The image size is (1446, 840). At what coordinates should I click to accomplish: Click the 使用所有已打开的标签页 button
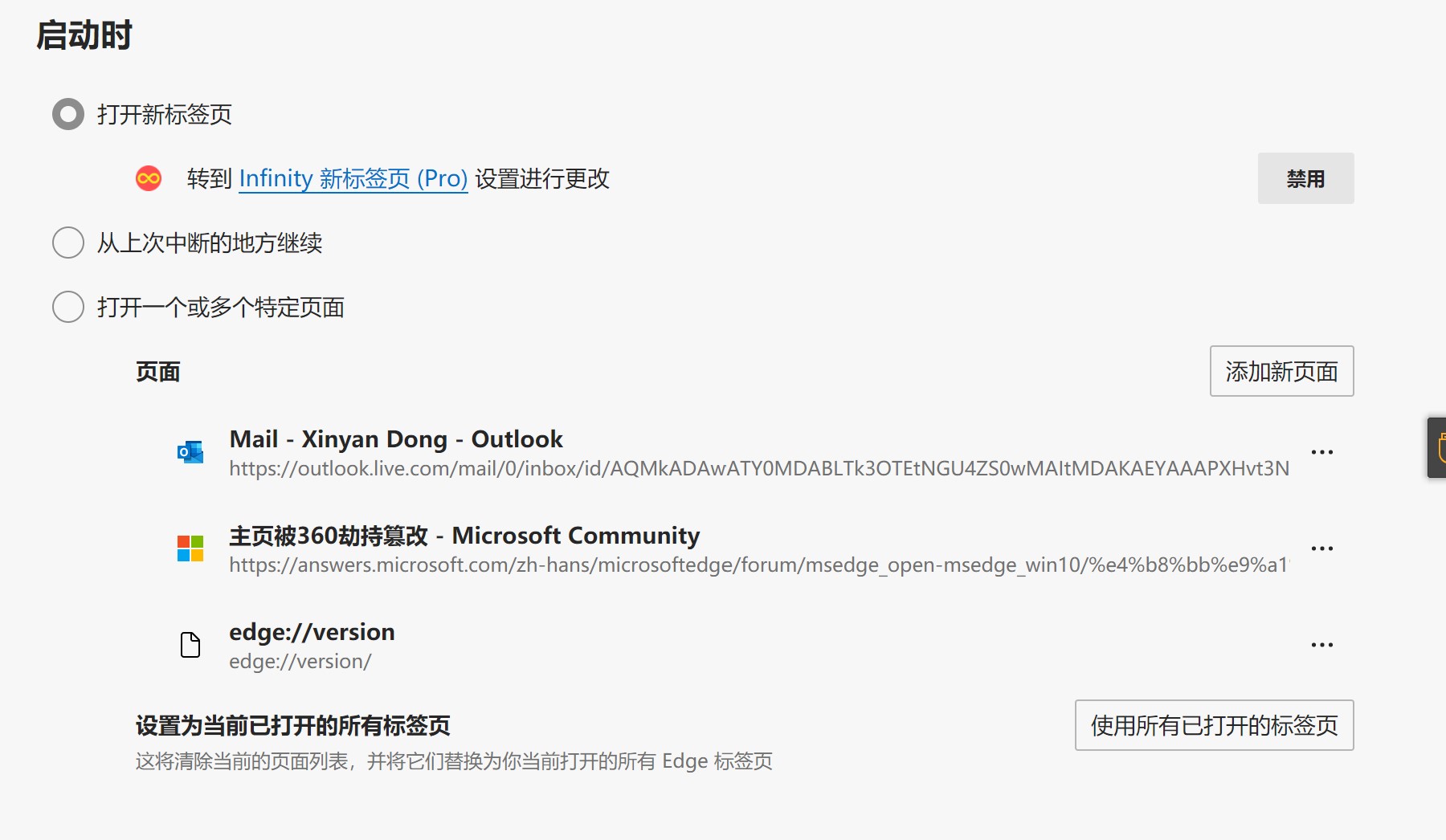[1214, 725]
